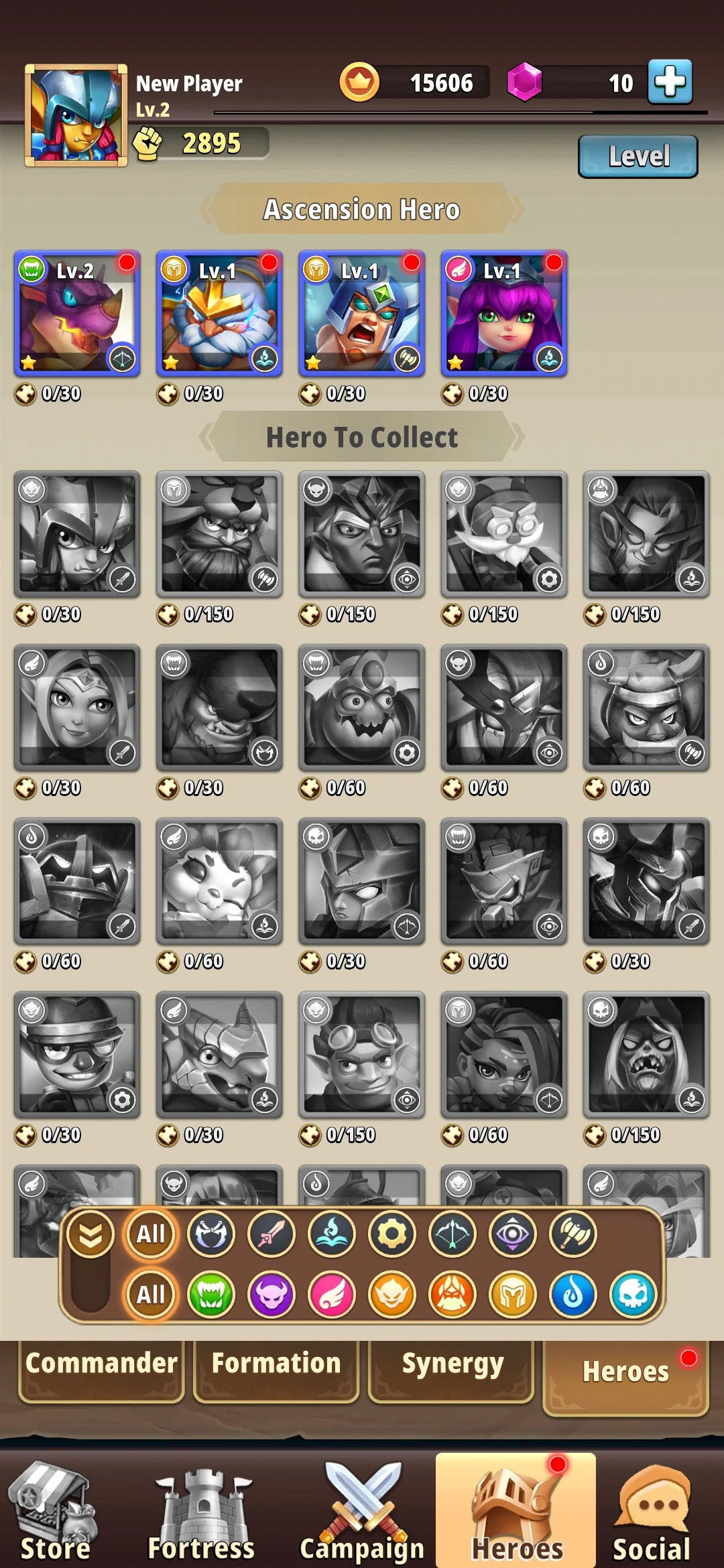724x1568 pixels.
Task: Toggle the eye class filter
Action: pyautogui.click(x=513, y=1234)
